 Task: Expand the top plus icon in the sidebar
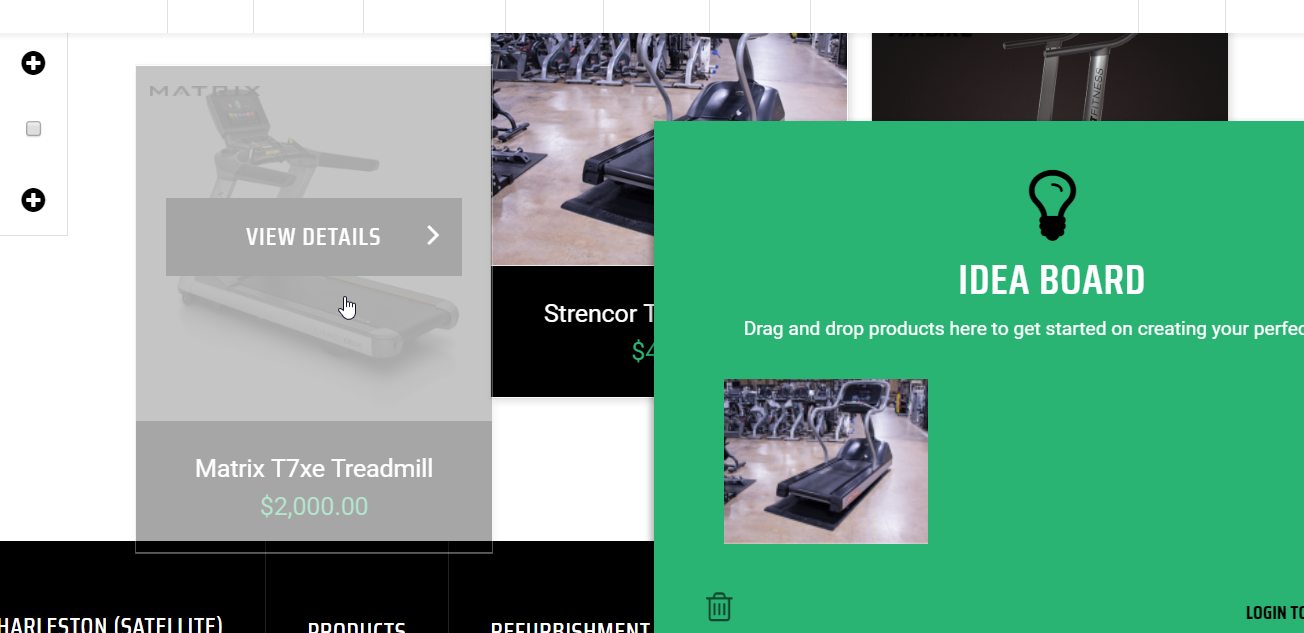tap(33, 63)
